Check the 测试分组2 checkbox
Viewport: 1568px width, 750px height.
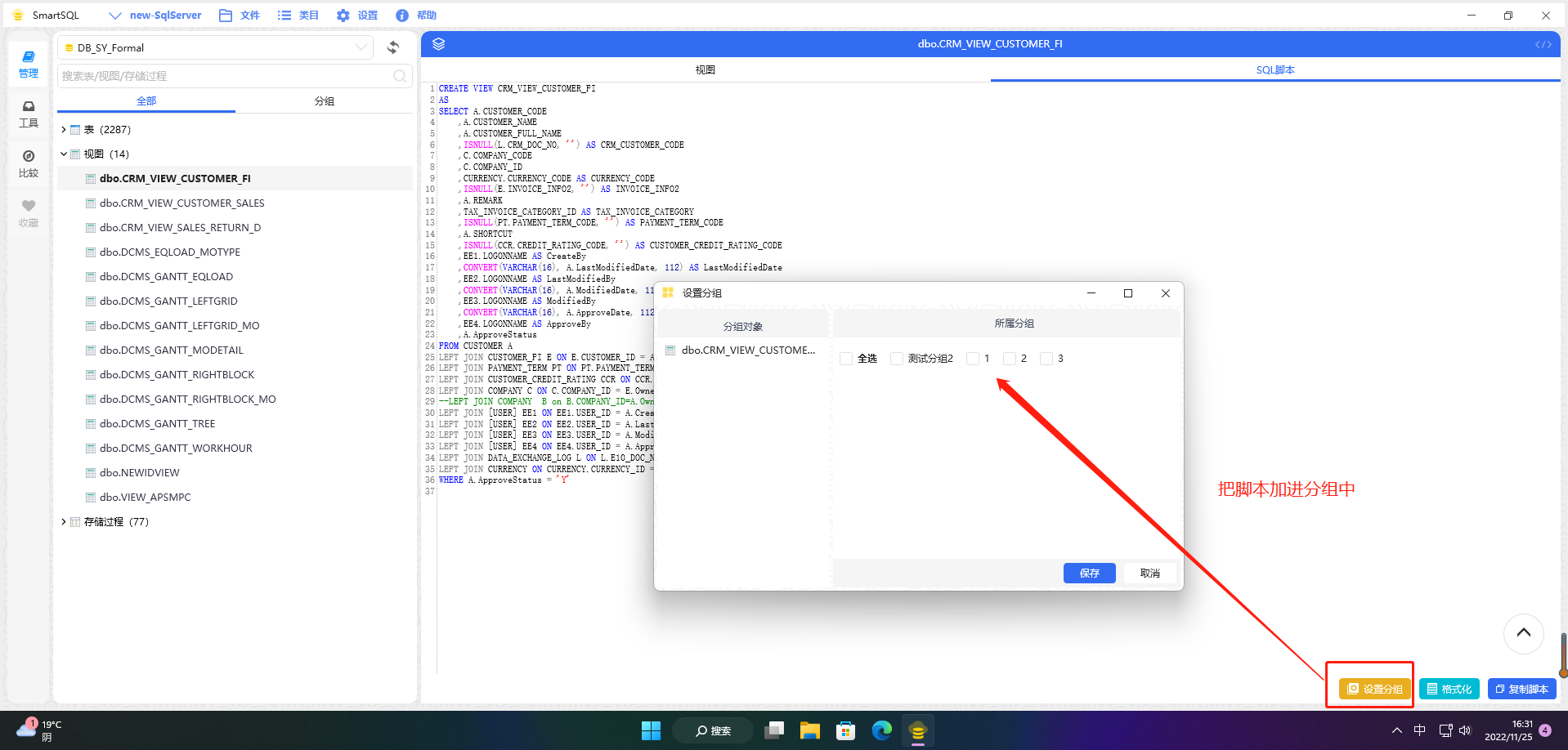pos(897,359)
